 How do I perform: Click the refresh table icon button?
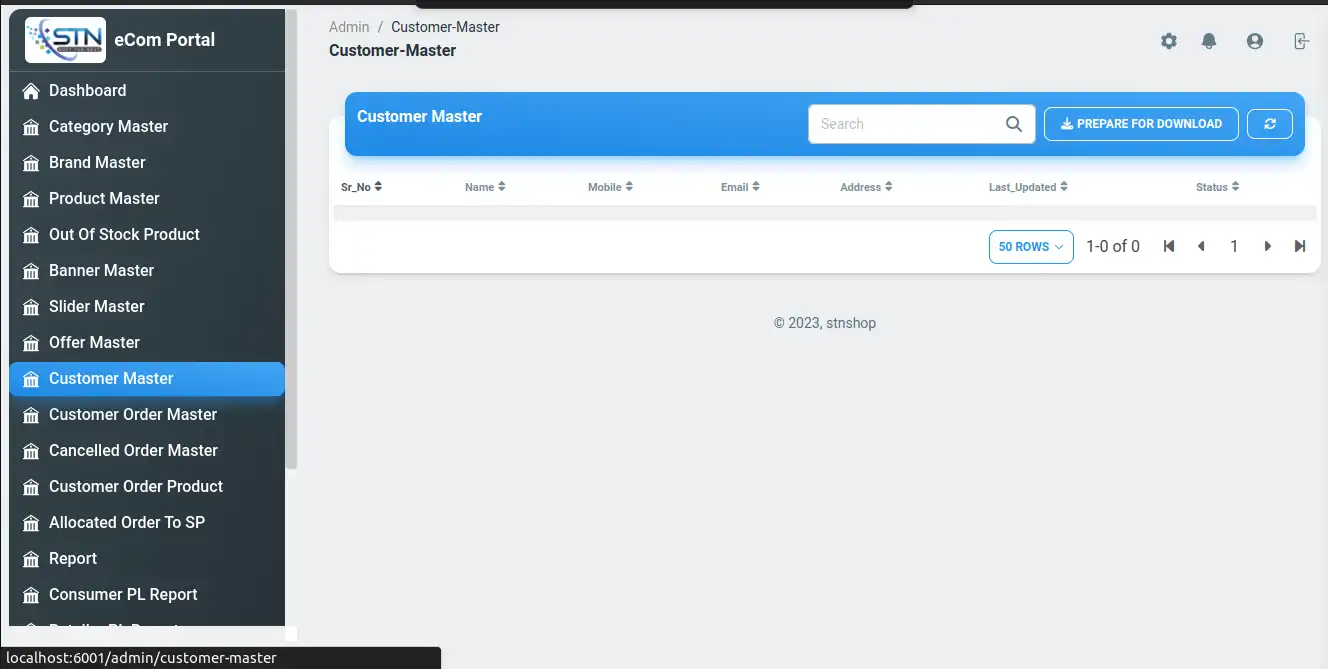pos(1270,124)
